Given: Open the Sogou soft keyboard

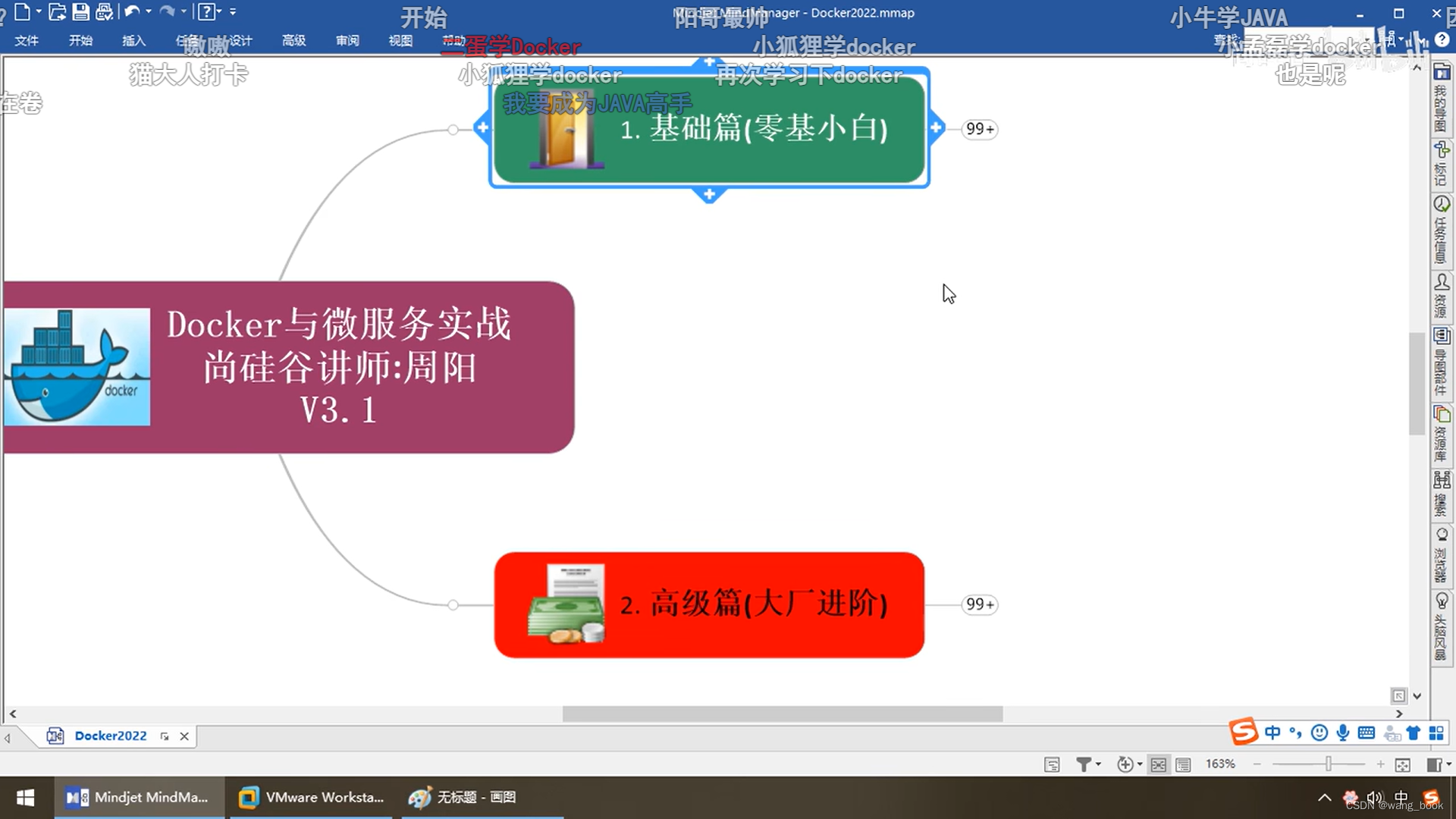Looking at the screenshot, I should point(1367,733).
